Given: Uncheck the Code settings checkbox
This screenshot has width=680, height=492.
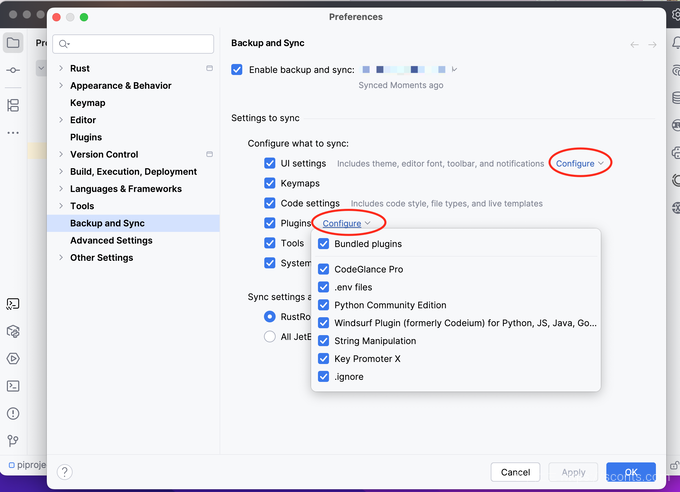Looking at the screenshot, I should 270,203.
